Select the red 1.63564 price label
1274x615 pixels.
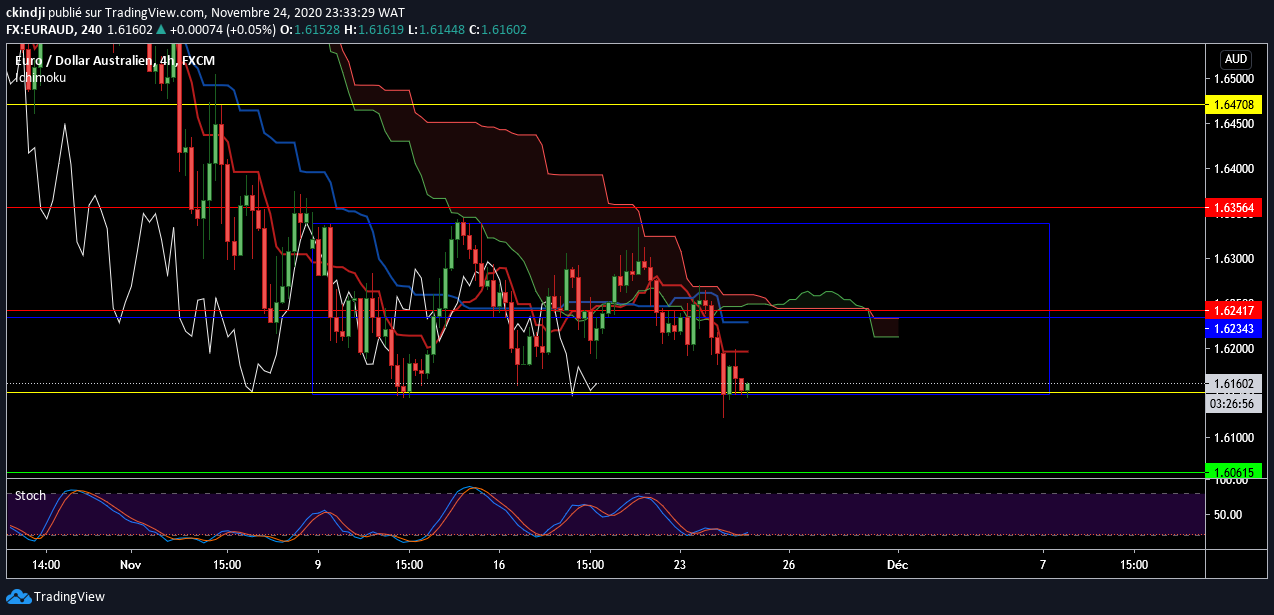click(1235, 208)
